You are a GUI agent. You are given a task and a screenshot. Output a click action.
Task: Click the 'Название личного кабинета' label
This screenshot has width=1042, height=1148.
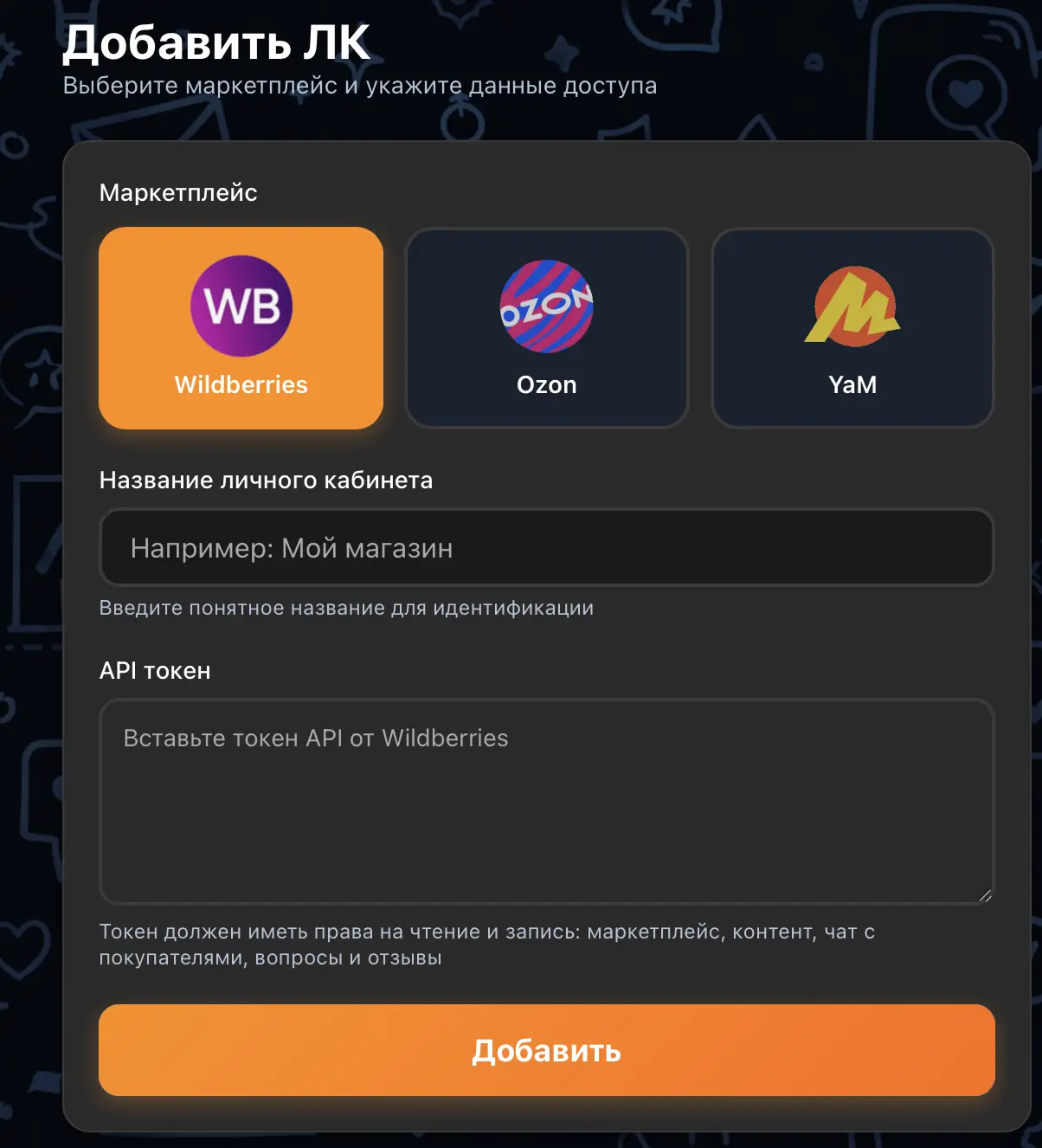click(266, 480)
